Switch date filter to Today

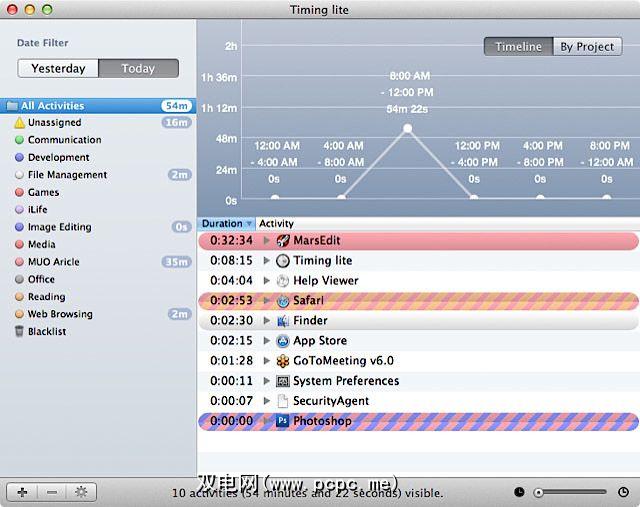(138, 68)
